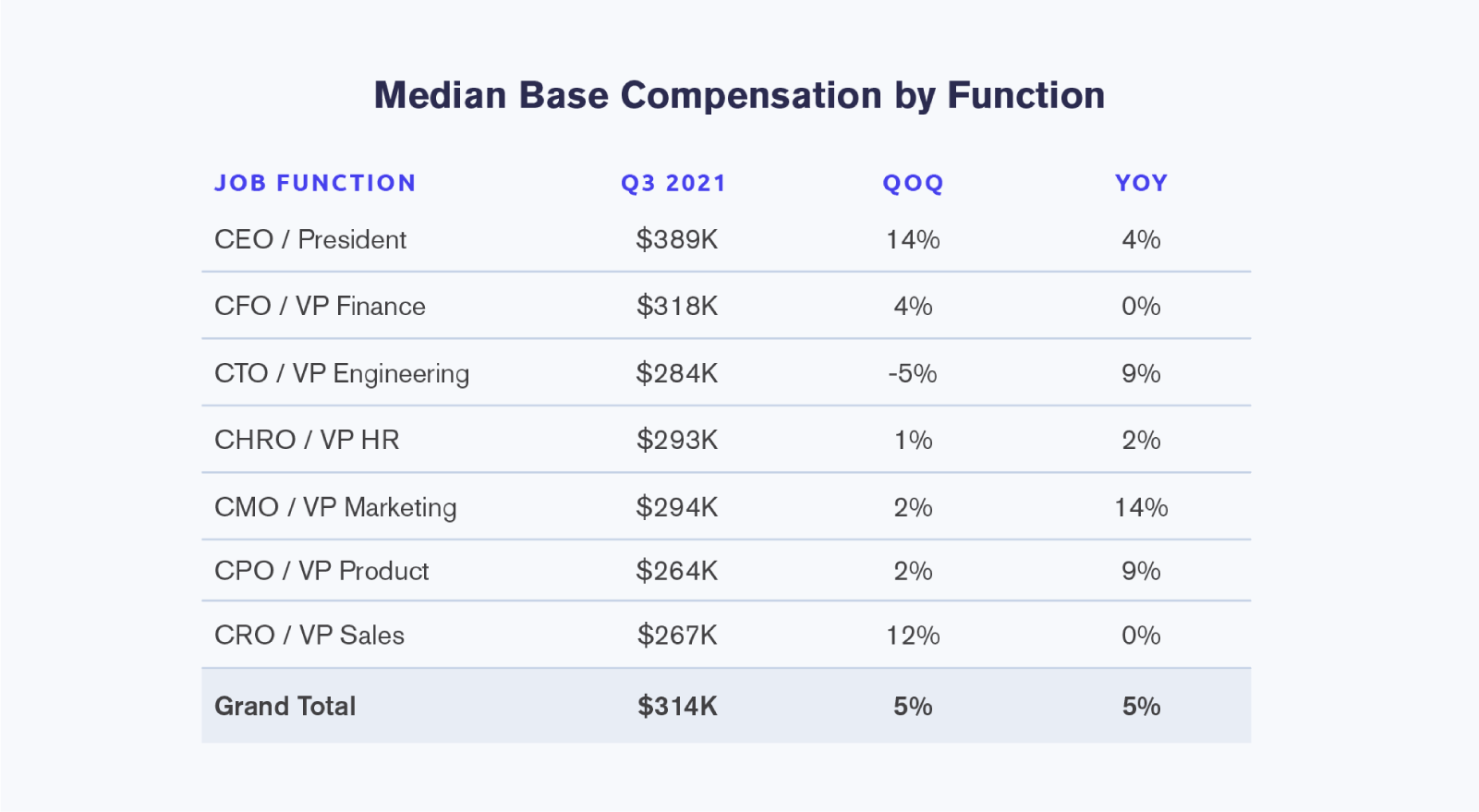Select the CPO / VP Product row
The width and height of the screenshot is (1479, 812).
pyautogui.click(x=726, y=571)
